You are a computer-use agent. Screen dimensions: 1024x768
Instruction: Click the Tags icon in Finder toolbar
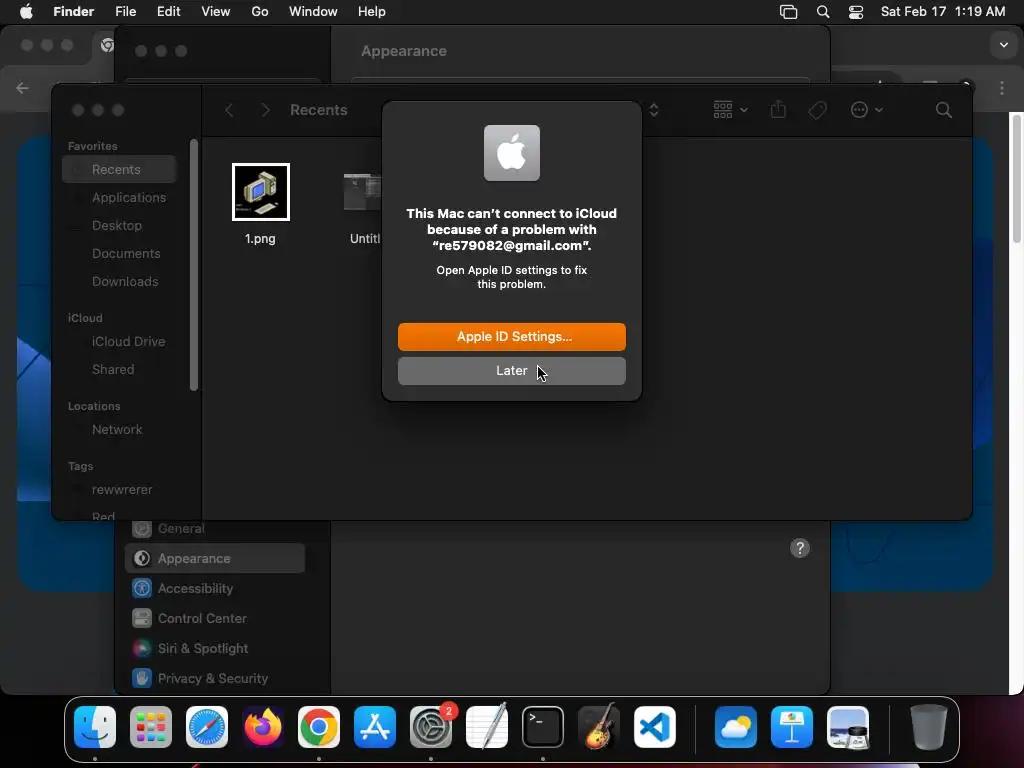817,110
